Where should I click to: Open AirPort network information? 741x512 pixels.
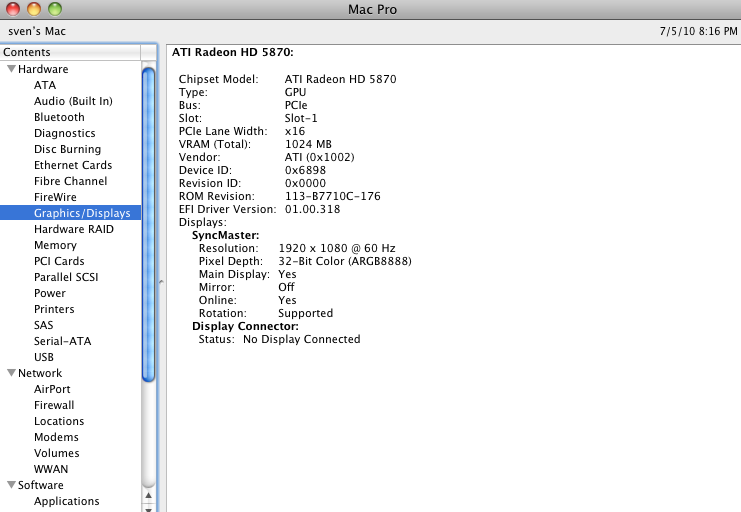(52, 389)
